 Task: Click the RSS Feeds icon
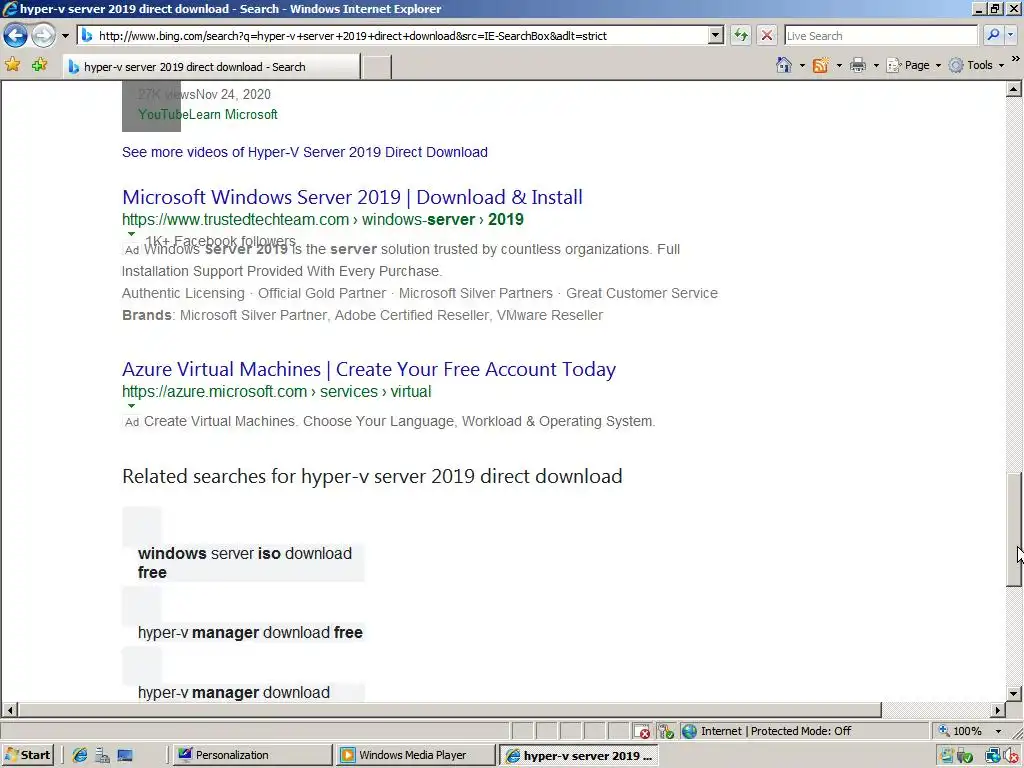(x=820, y=65)
